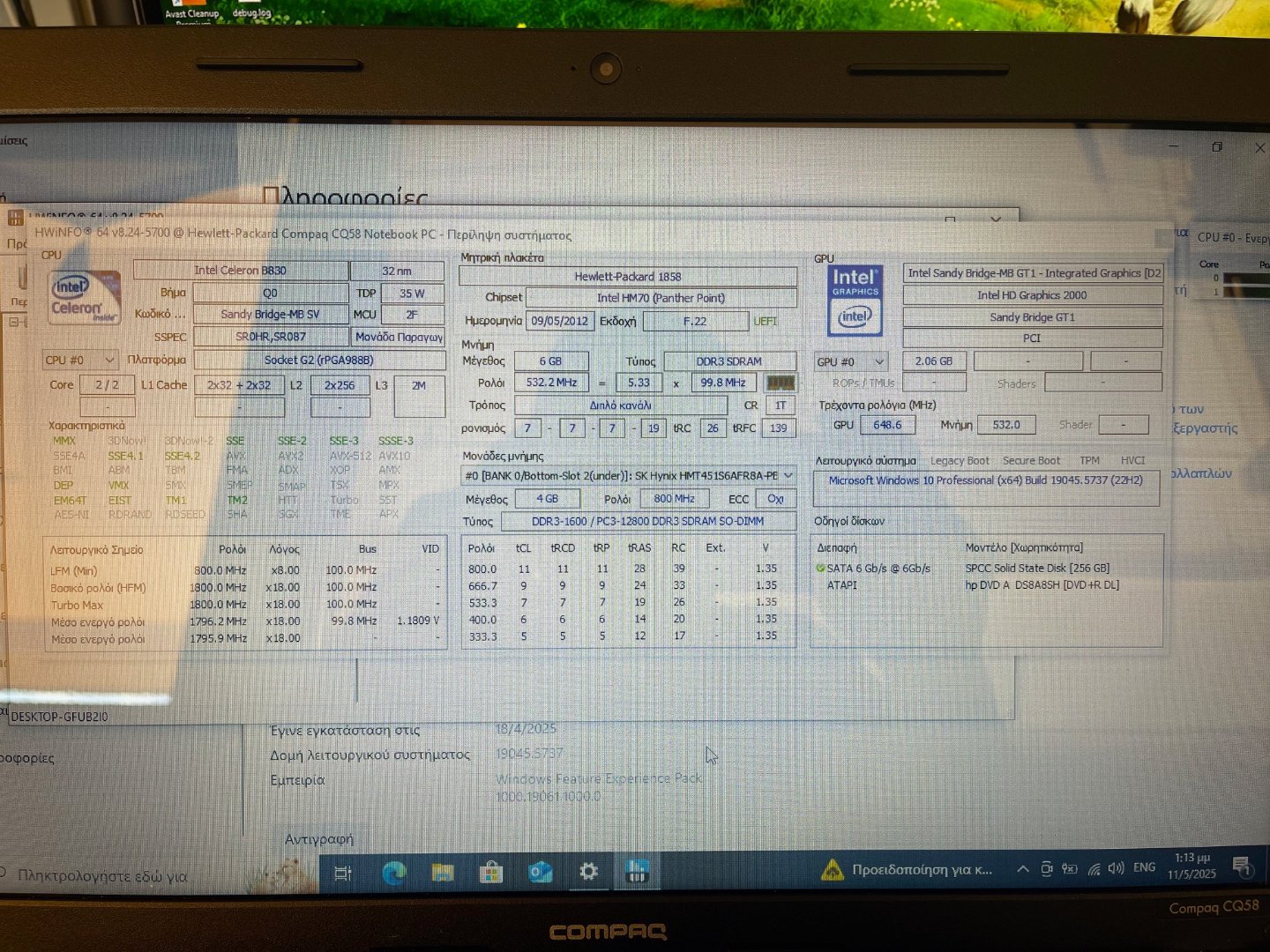The width and height of the screenshot is (1270, 952).
Task: Click the Διπλό κανάλι mode field
Action: (621, 405)
